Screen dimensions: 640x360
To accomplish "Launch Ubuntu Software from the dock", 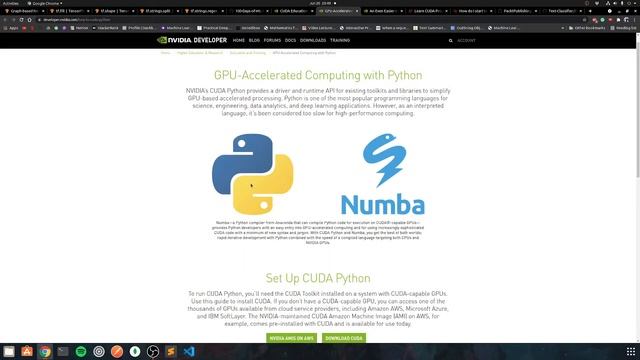I will [x=27, y=351].
